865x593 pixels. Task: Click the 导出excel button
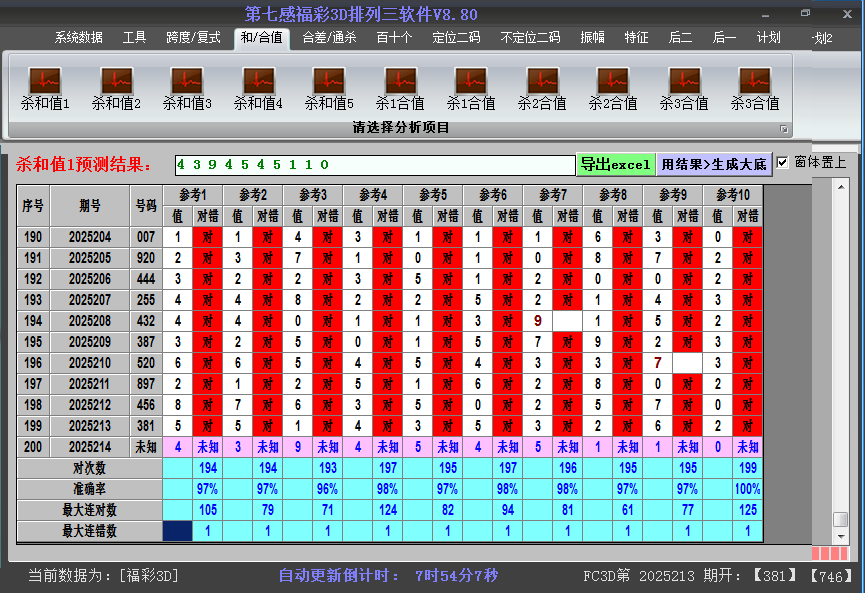click(616, 164)
